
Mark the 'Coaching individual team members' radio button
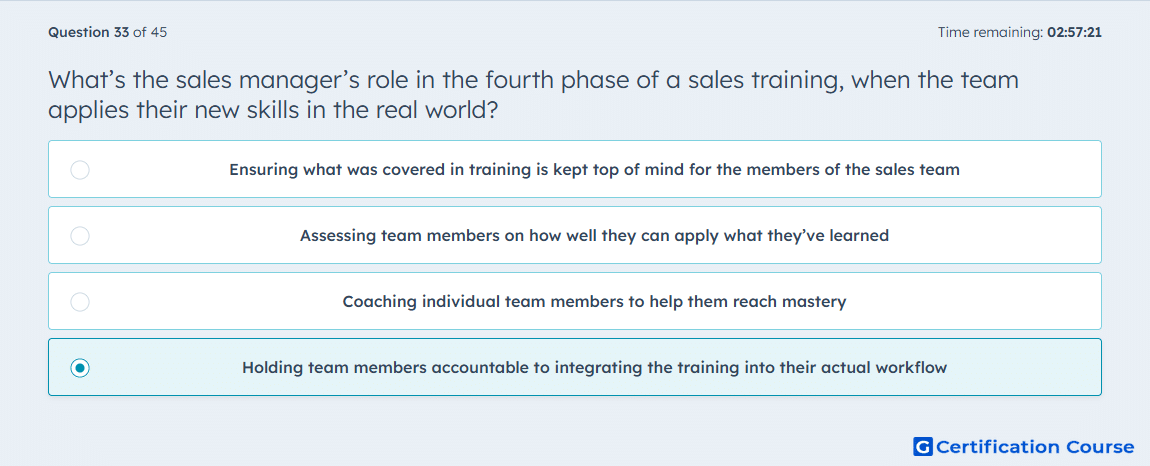tap(80, 302)
